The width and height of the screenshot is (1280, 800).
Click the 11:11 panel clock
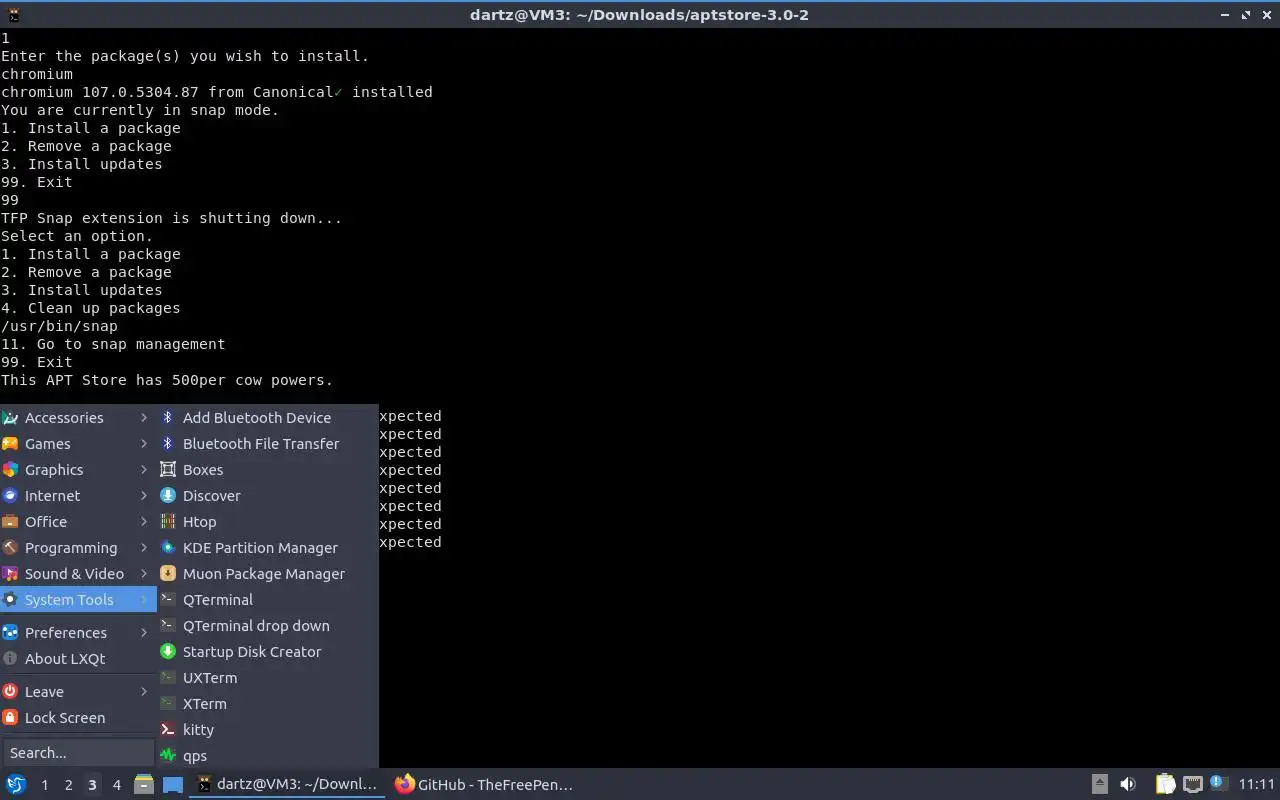1256,784
